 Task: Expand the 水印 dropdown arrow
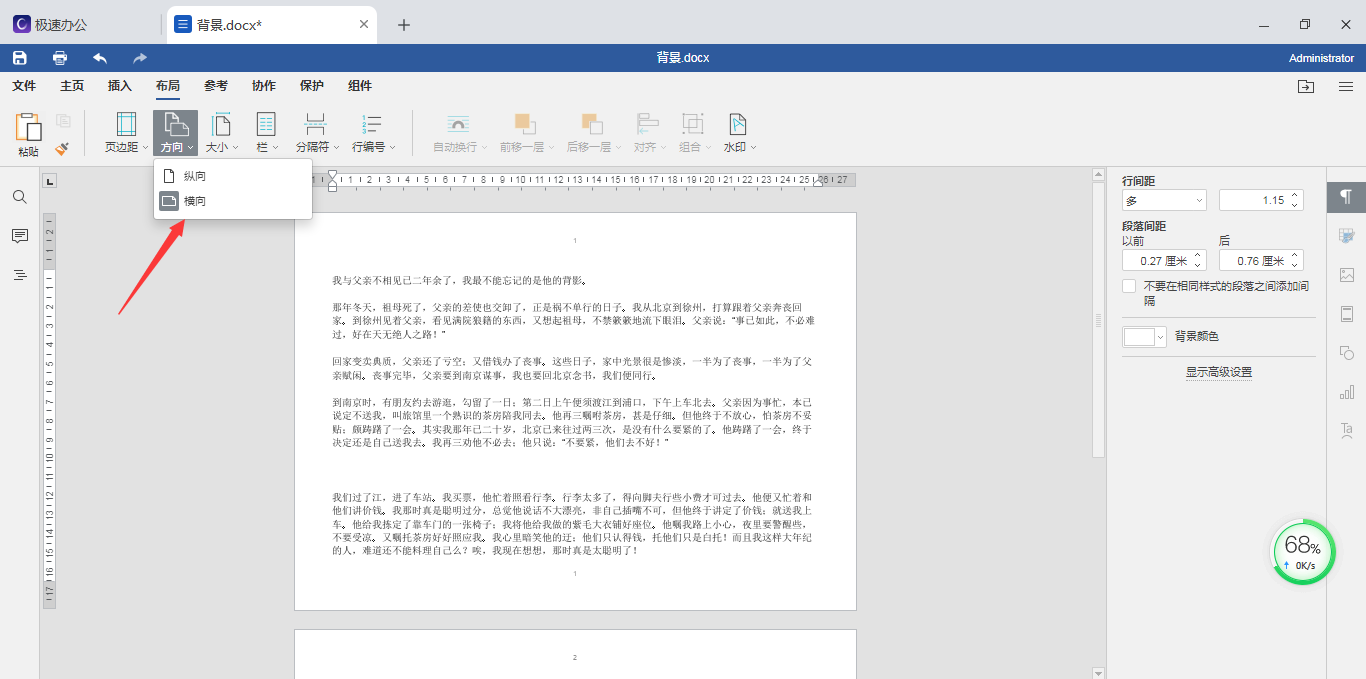(752, 148)
